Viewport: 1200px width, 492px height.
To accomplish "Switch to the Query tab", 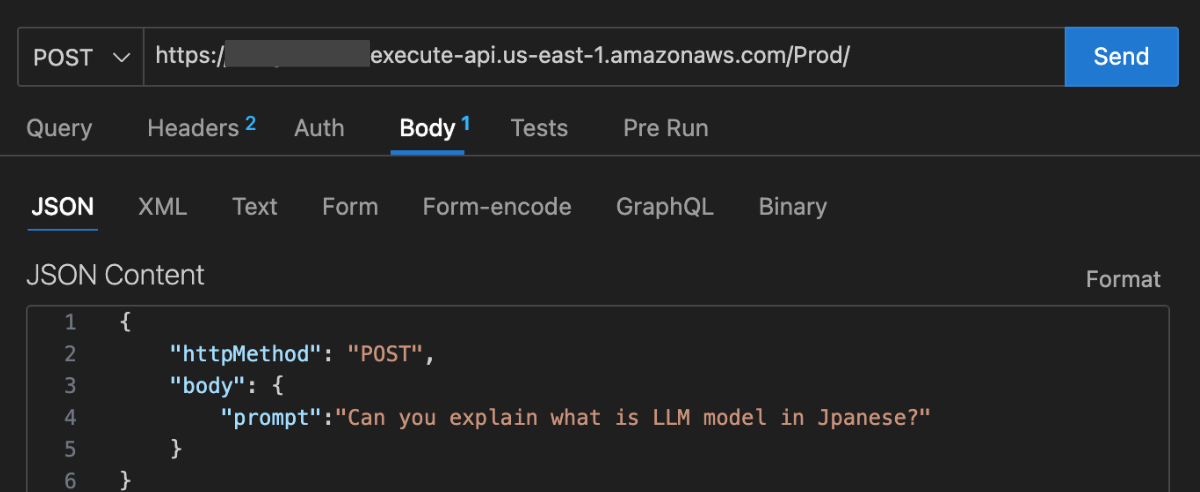I will [x=59, y=128].
